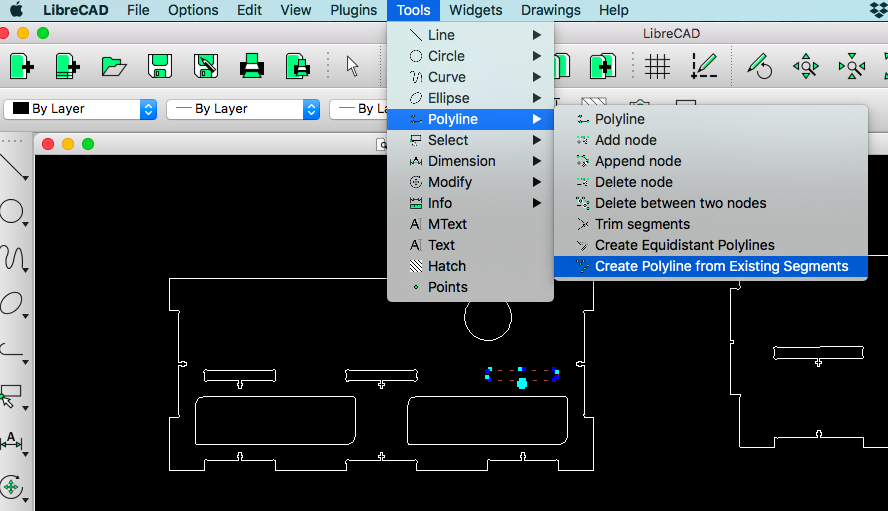Click the cyan node on selected segment
This screenshot has height=511, width=888.
pyautogui.click(x=522, y=384)
